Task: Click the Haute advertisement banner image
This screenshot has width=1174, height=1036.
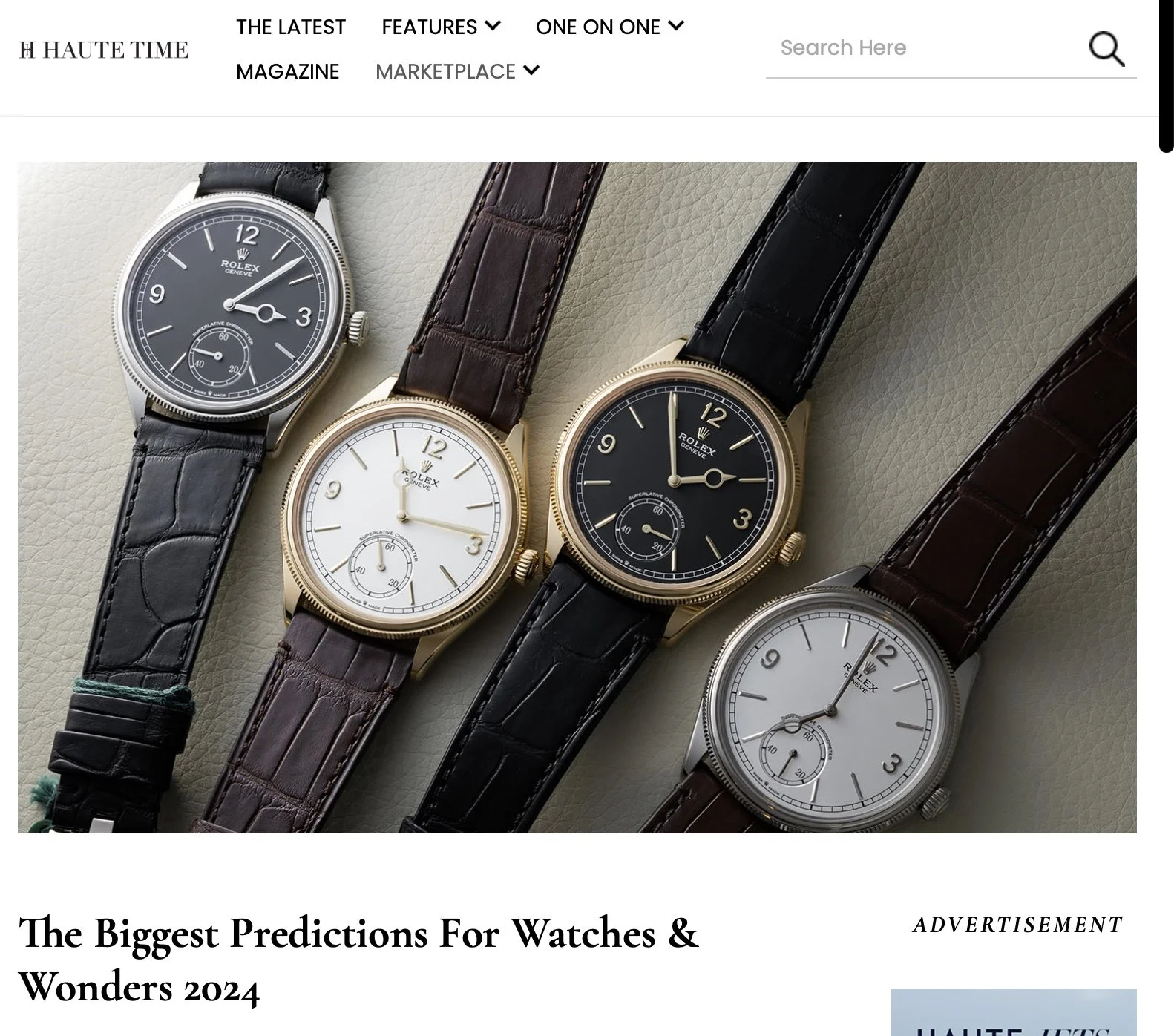Action: (1014, 1012)
